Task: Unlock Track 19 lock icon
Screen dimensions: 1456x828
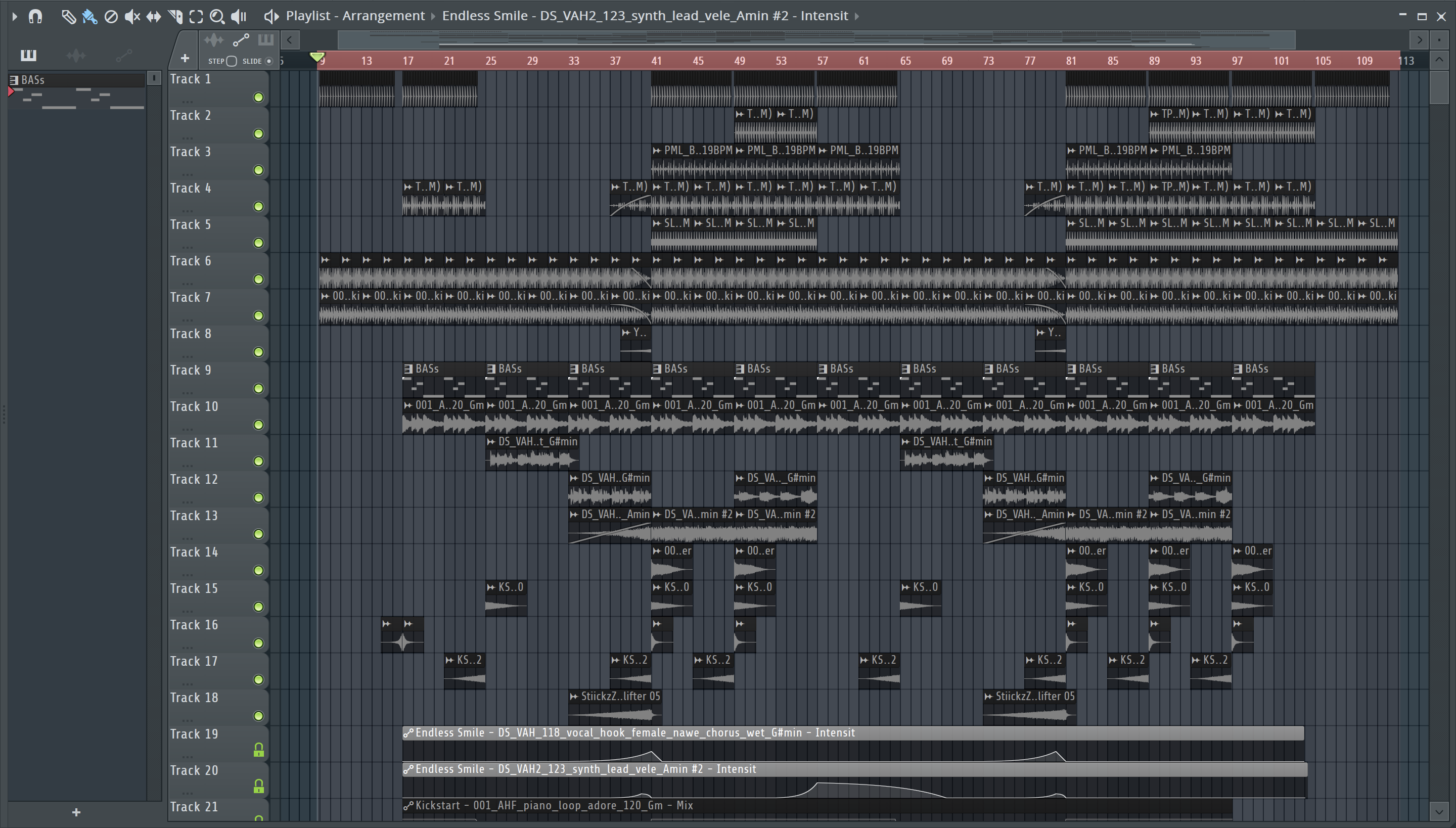Action: (259, 751)
